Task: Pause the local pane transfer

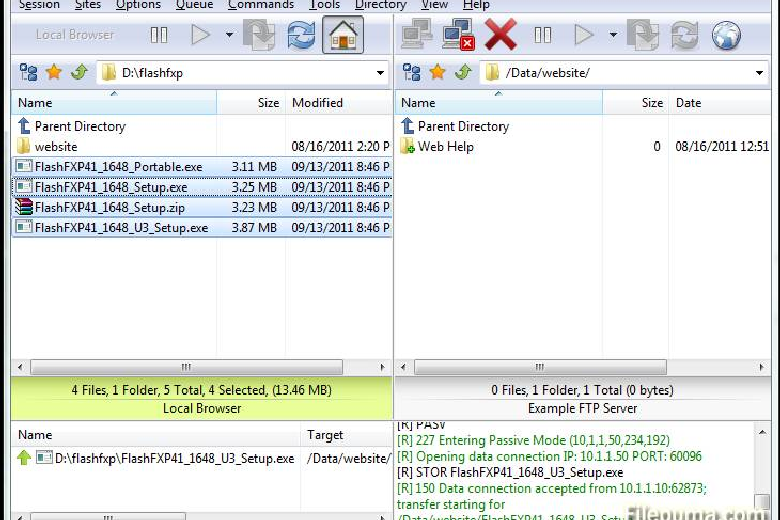Action: coord(159,35)
